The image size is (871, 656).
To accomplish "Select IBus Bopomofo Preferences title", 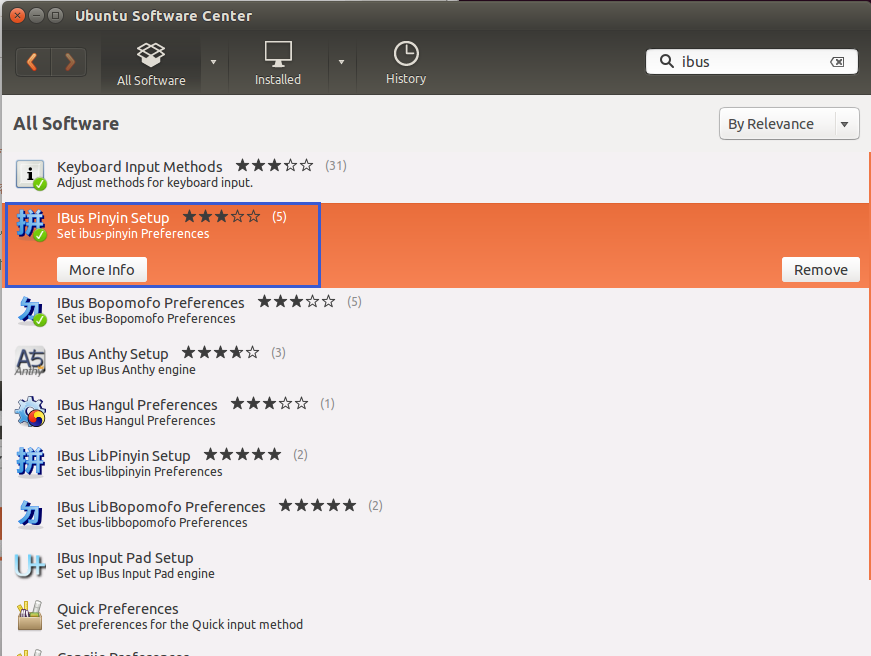I will (151, 303).
